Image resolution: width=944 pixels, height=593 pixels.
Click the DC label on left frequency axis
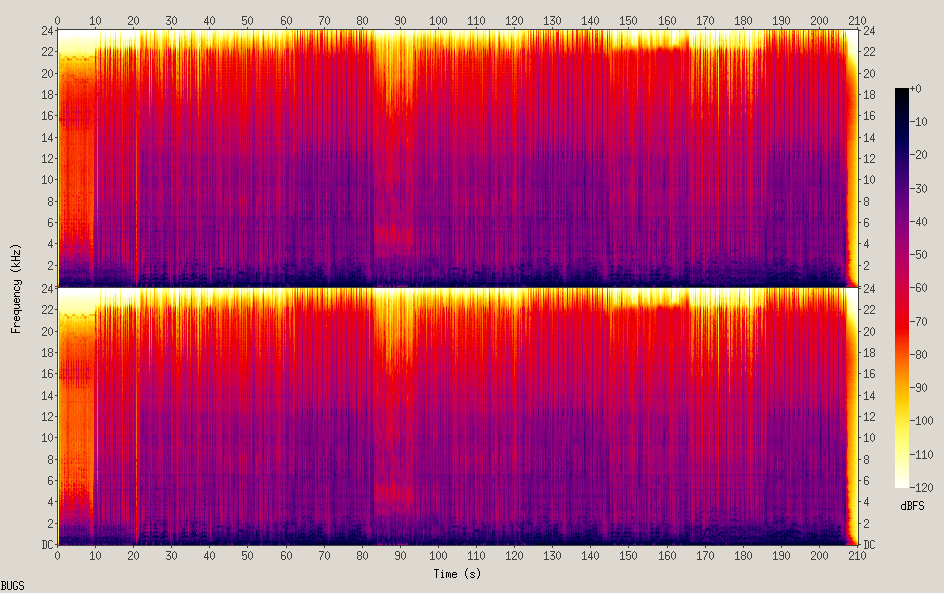(x=47, y=545)
